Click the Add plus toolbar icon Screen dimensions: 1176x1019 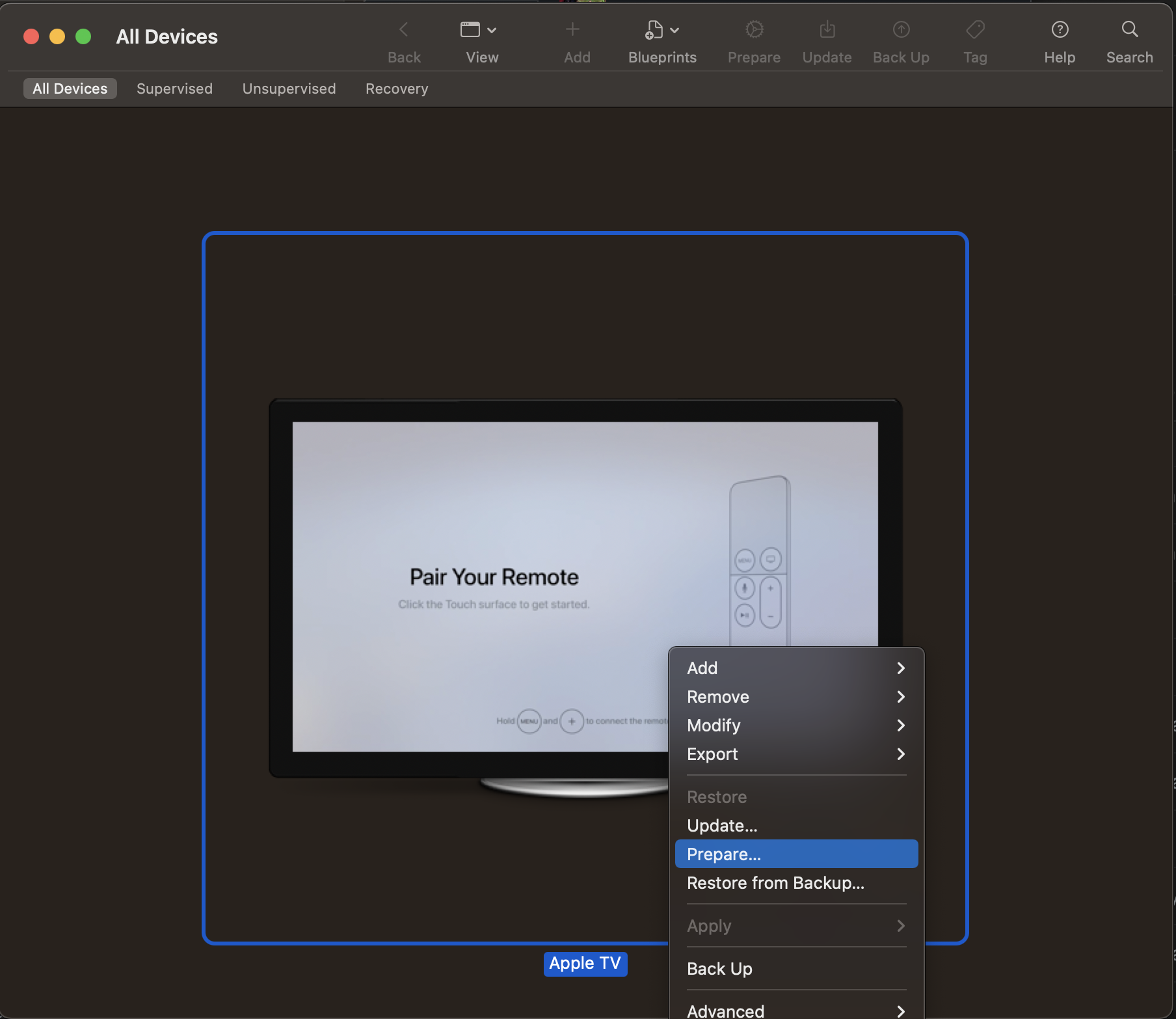(572, 30)
